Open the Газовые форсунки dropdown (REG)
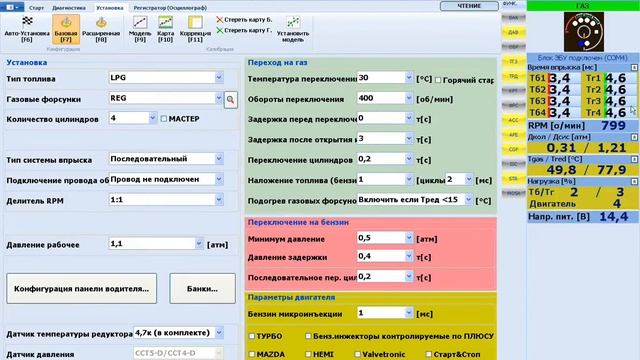The image size is (640, 360). point(219,98)
